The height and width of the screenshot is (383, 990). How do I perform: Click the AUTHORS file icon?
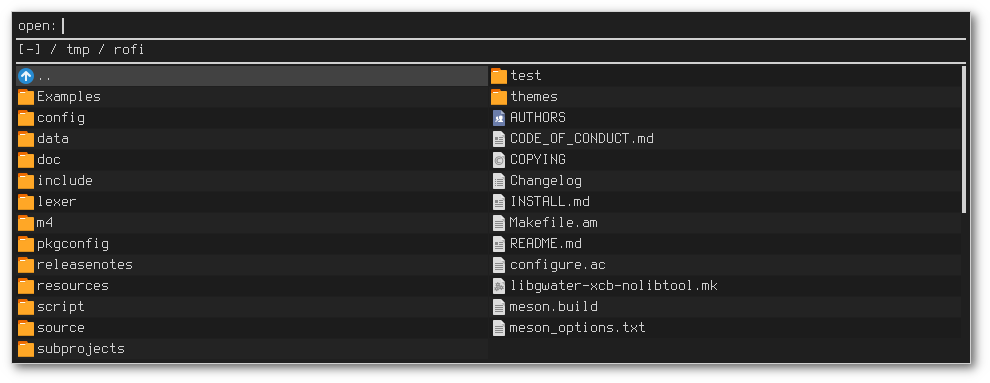[x=499, y=118]
